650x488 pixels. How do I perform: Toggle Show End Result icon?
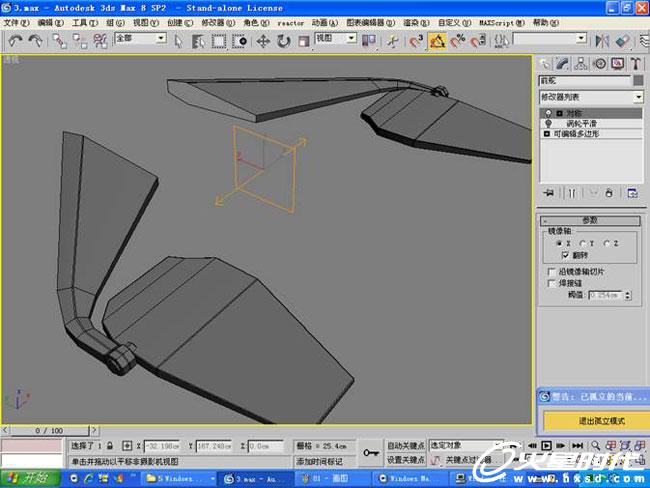(x=572, y=193)
